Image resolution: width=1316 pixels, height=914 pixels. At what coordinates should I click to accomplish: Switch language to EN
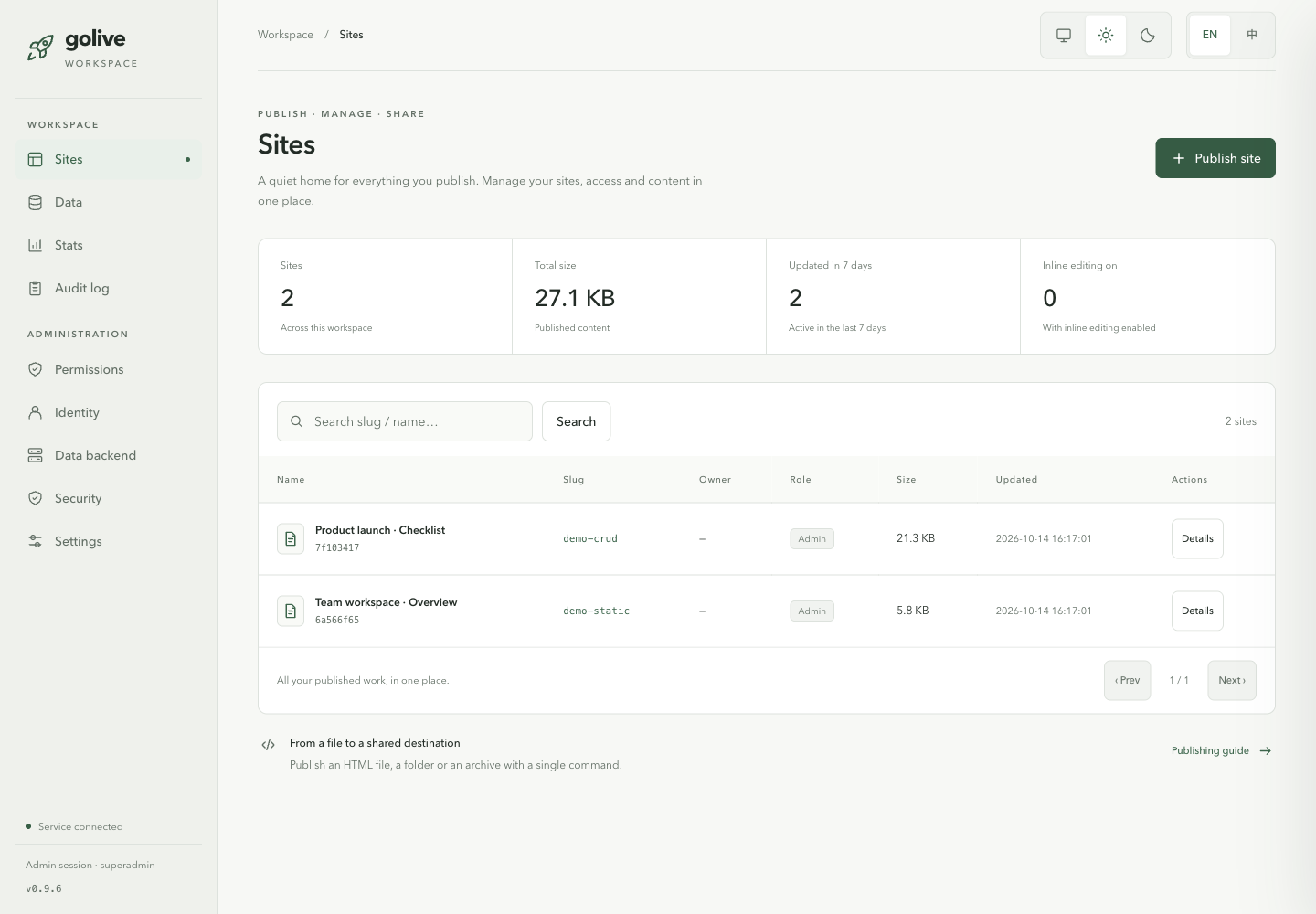1210,36
